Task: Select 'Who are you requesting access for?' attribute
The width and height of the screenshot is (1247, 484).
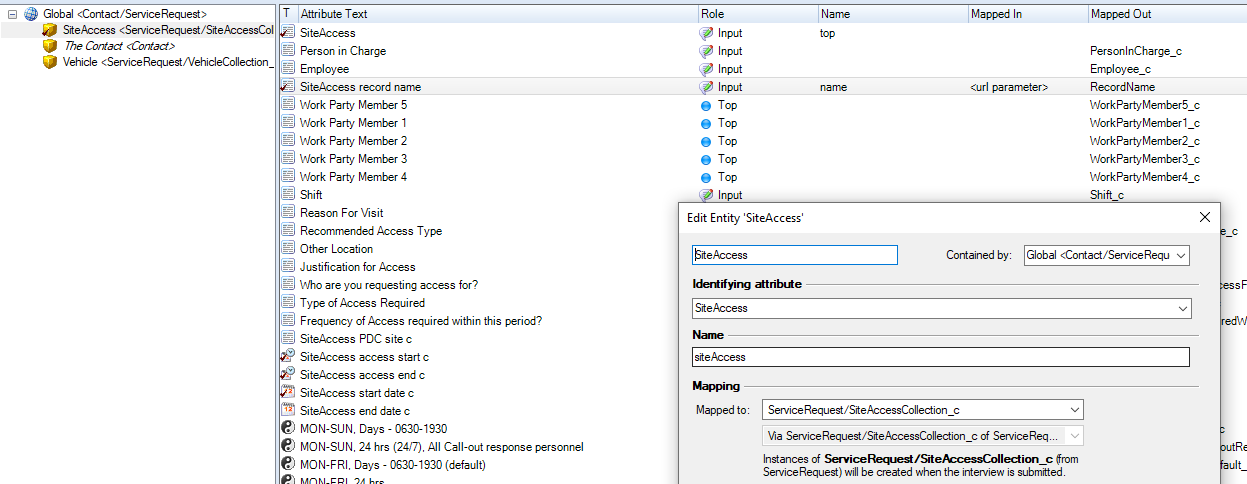Action: tap(388, 285)
